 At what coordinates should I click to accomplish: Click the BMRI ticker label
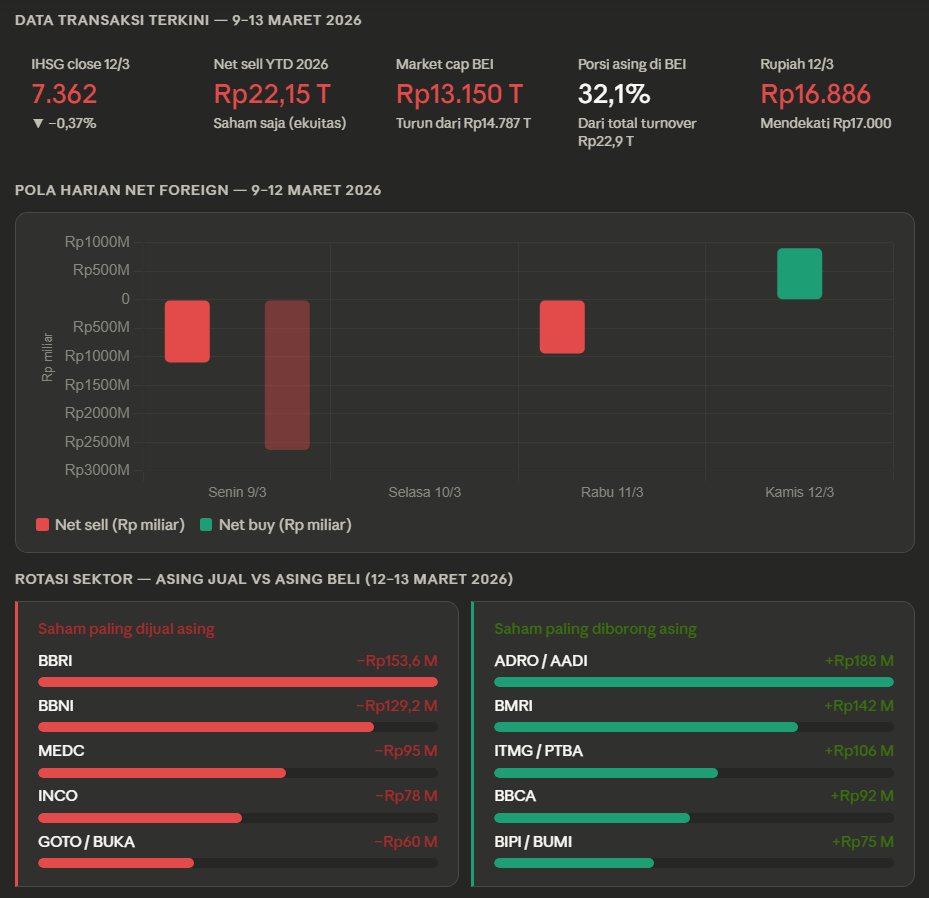[x=513, y=706]
